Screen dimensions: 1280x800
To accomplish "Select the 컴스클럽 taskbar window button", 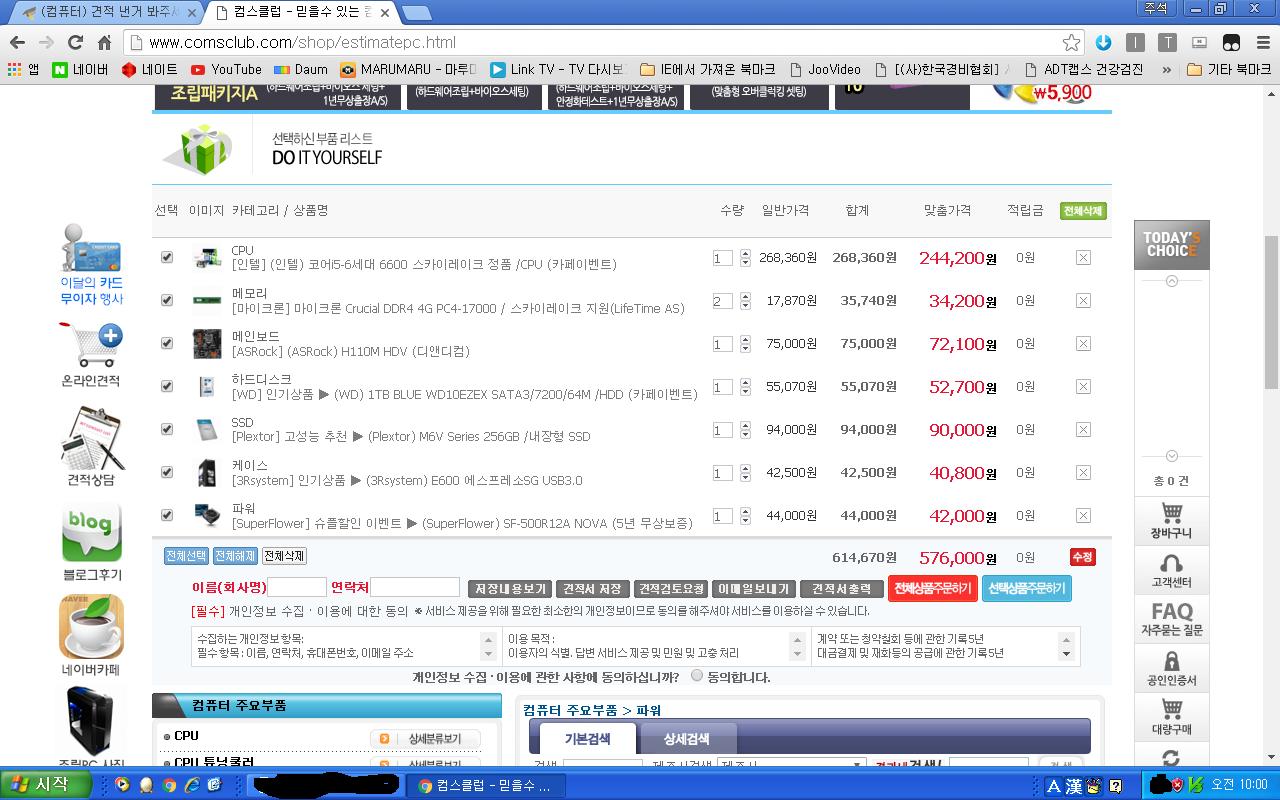I will click(486, 786).
